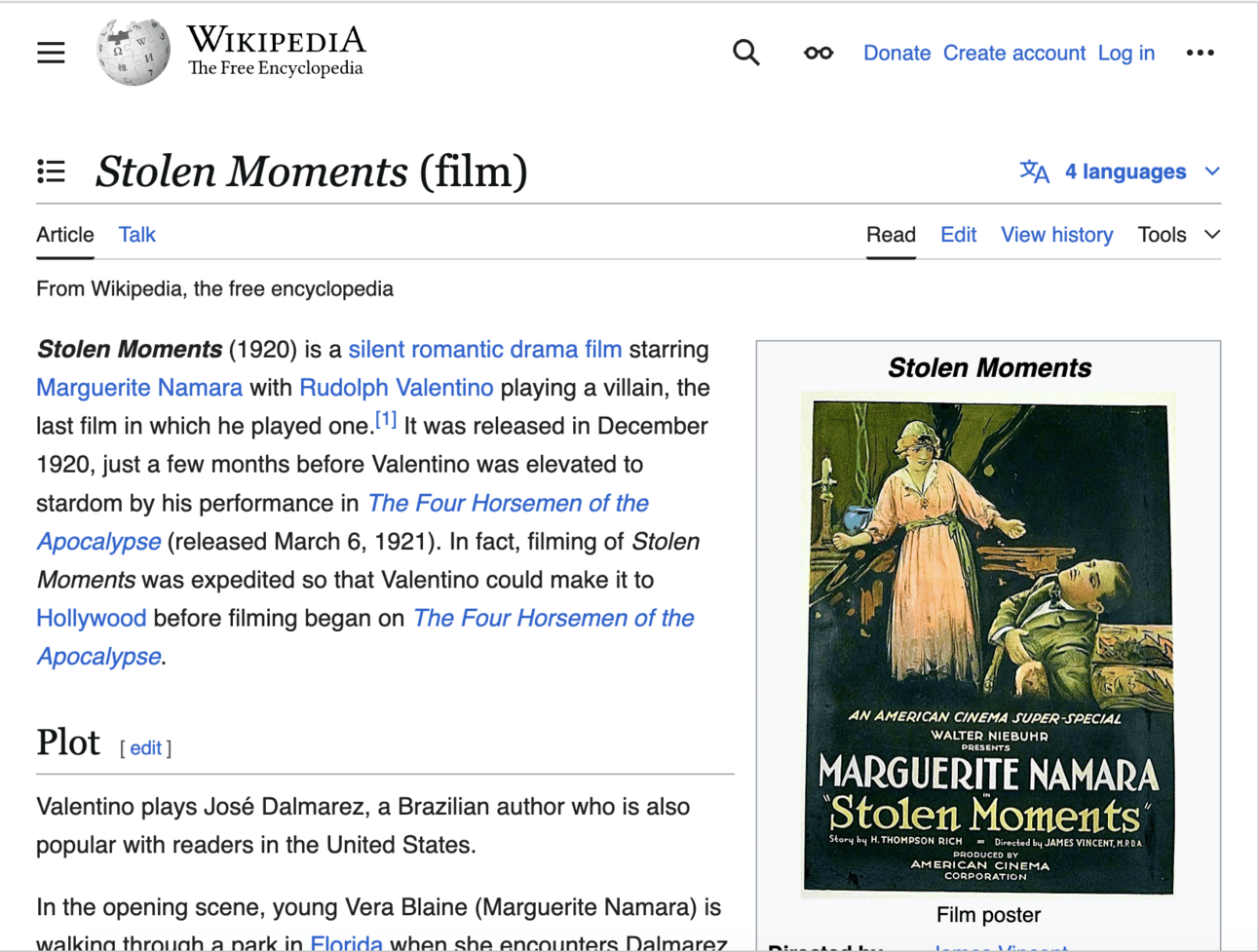
Task: Open the three-dot personal tools menu
Action: [x=1200, y=53]
